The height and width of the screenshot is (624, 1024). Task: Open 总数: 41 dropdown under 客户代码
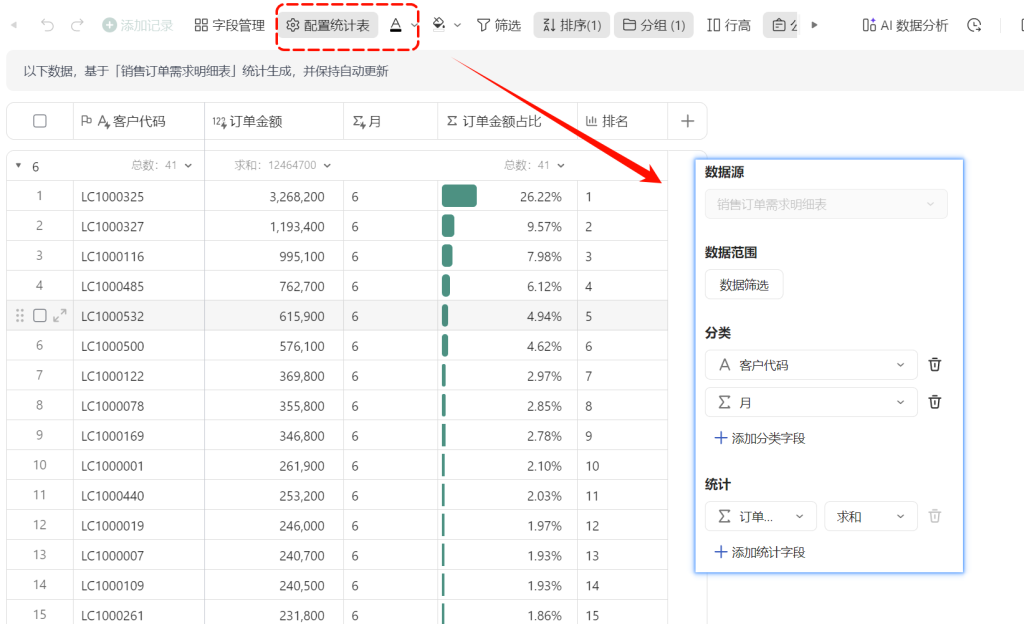click(162, 165)
